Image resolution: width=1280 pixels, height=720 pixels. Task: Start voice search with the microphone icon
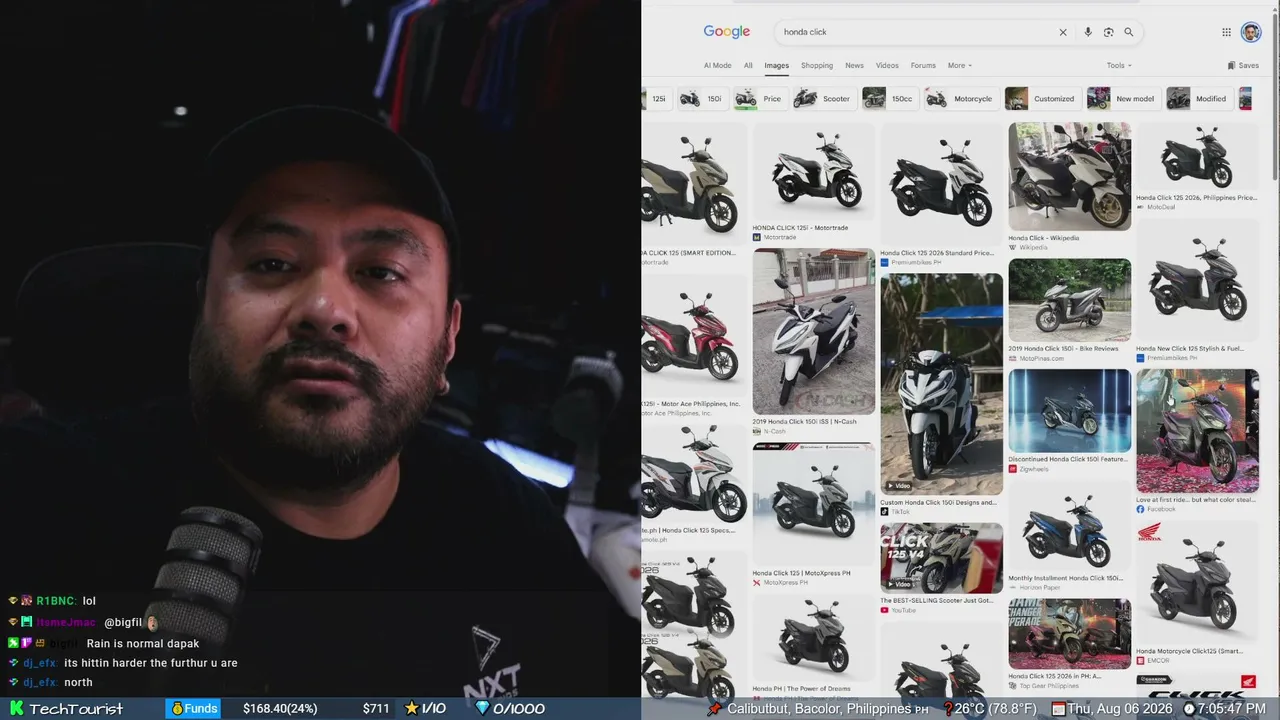tap(1088, 32)
